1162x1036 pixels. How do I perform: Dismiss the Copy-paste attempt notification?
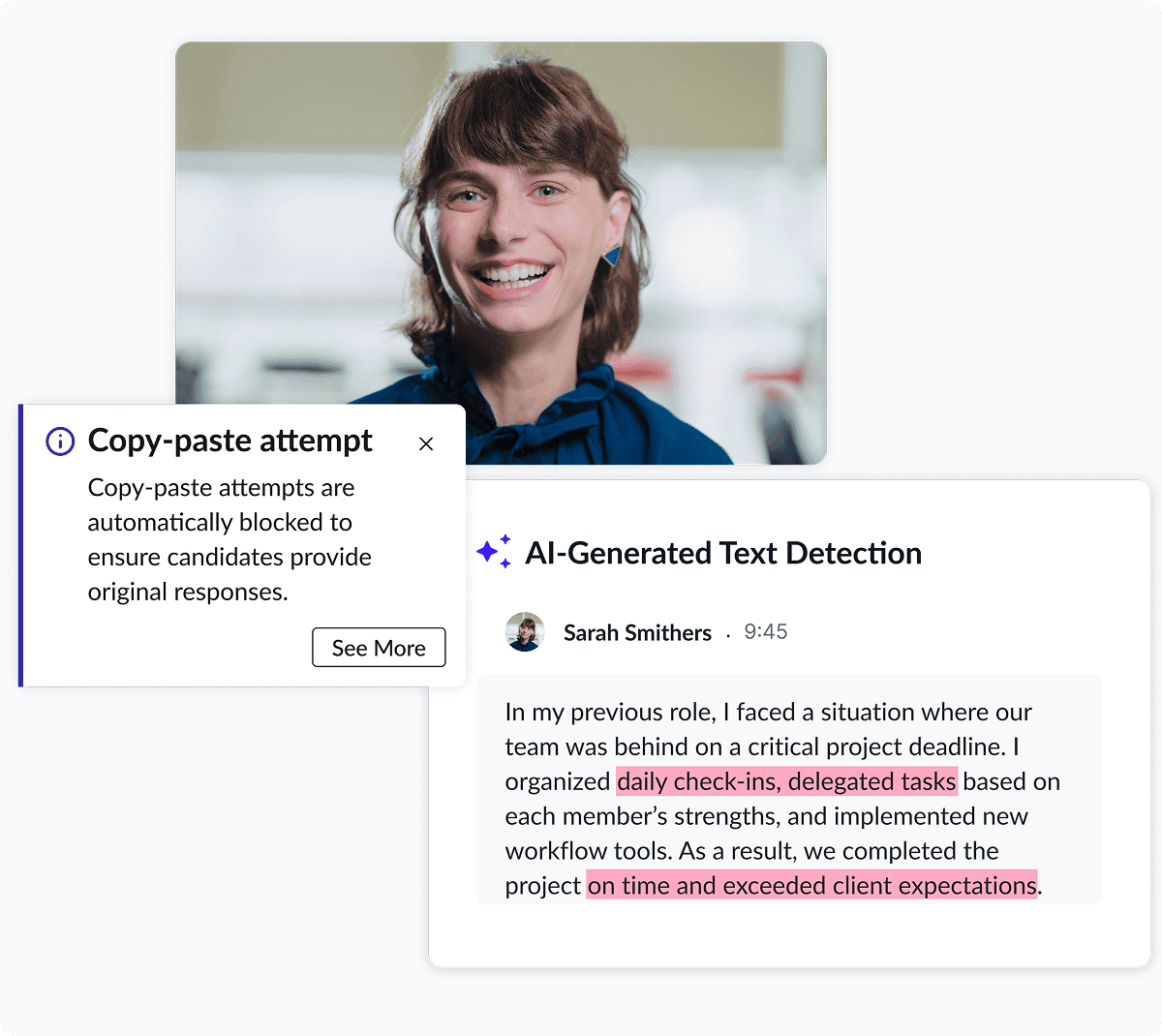coord(426,443)
